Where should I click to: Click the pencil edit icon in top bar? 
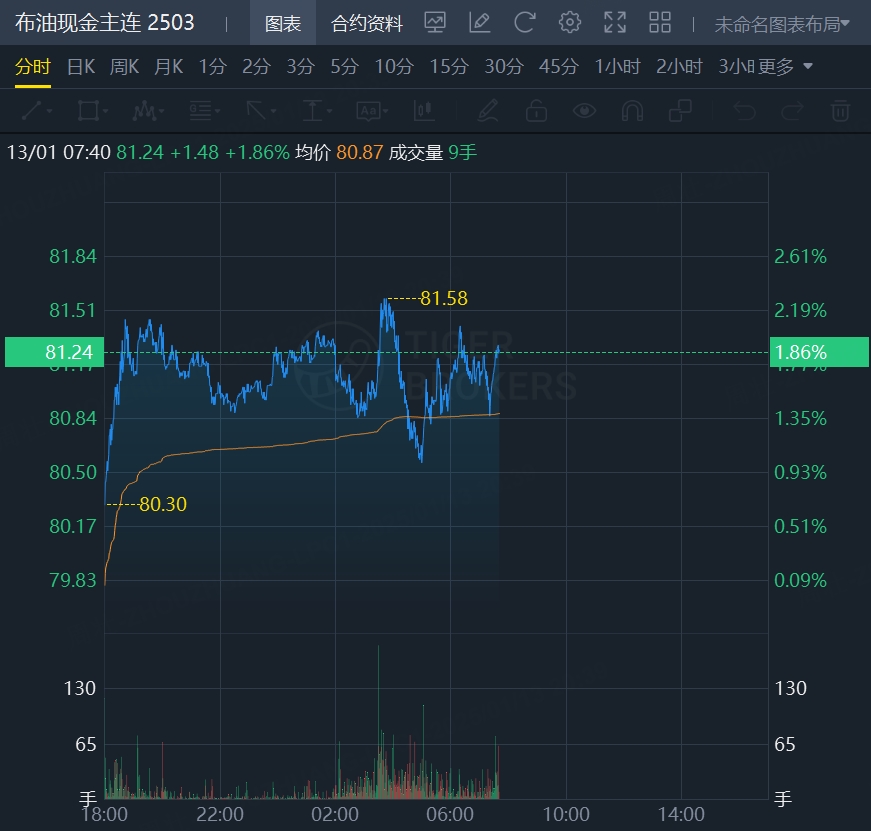pos(479,22)
